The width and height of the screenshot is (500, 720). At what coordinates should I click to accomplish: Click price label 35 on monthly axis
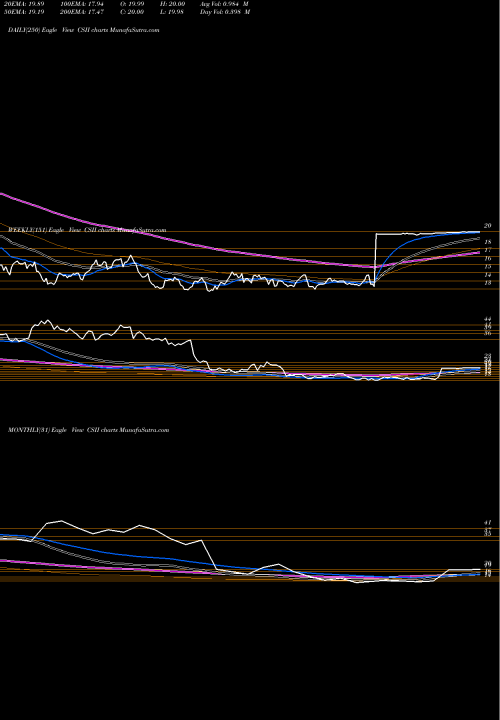click(488, 534)
